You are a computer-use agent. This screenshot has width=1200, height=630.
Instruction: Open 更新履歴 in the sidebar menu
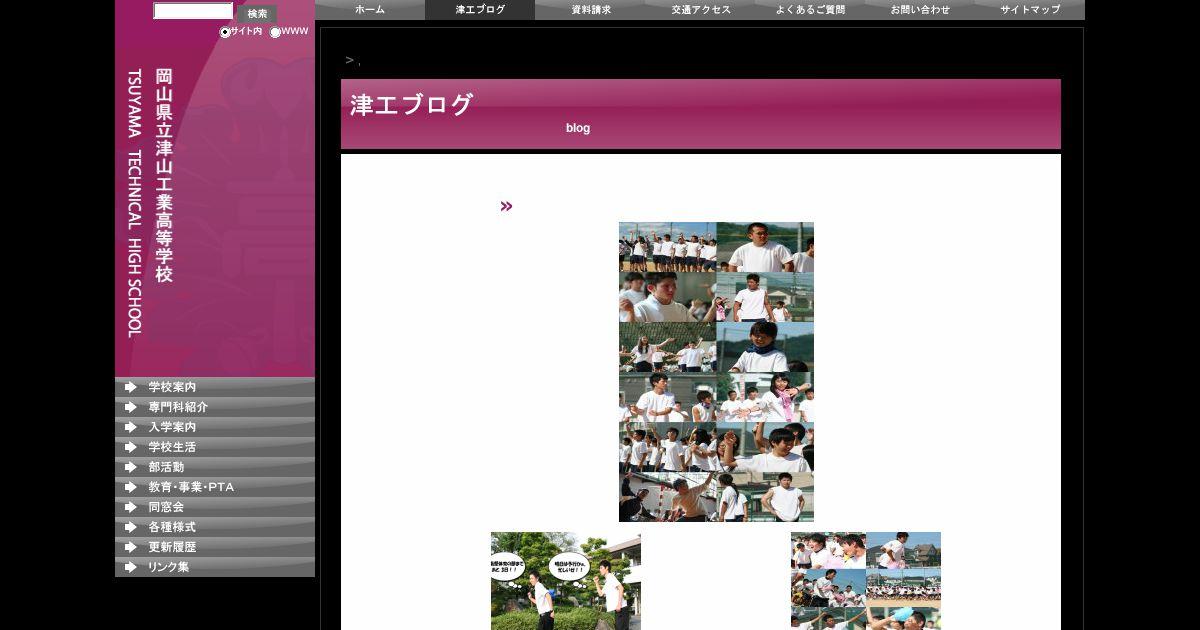pos(215,547)
